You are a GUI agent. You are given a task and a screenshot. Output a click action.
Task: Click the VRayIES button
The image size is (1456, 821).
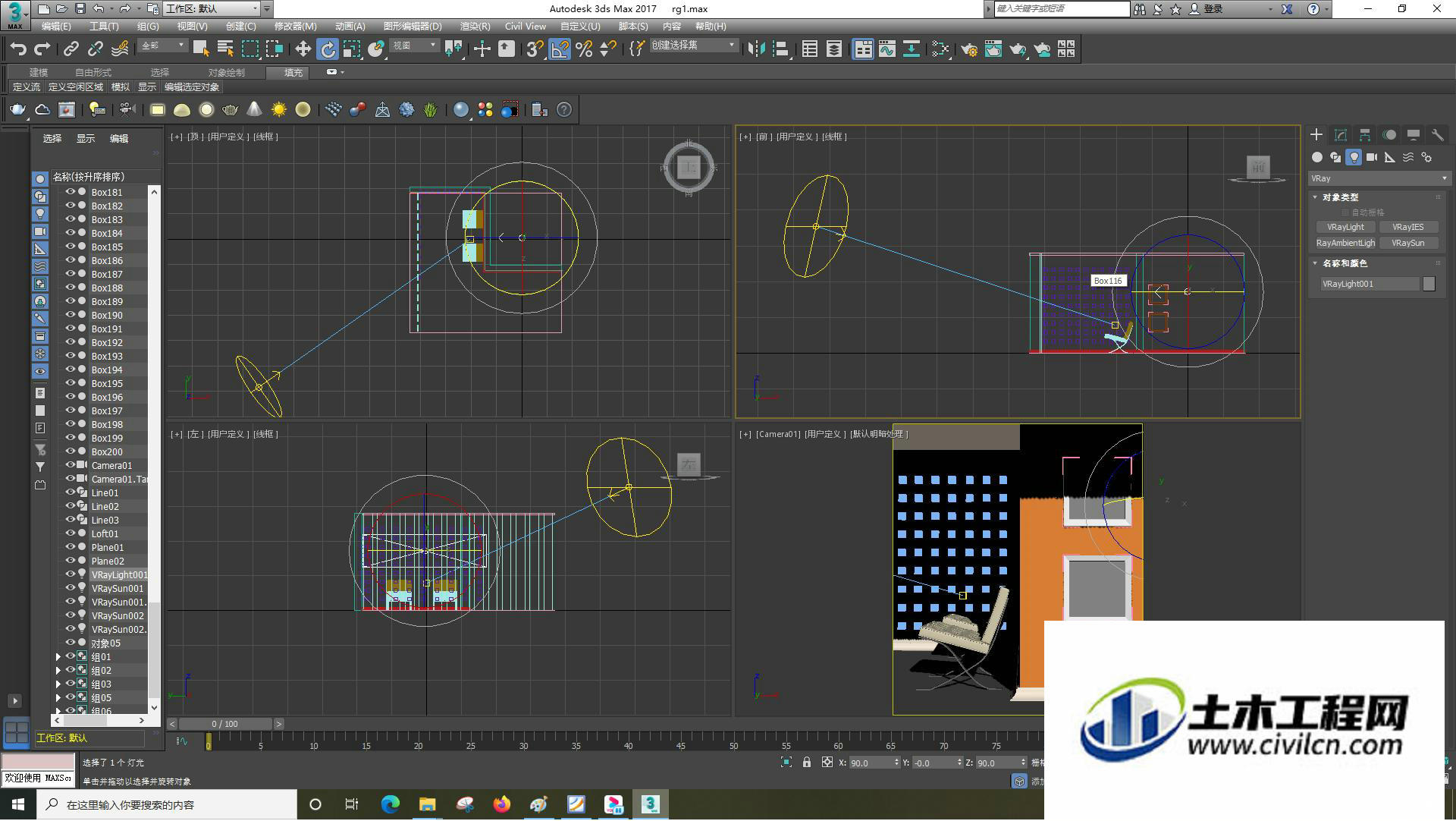pos(1407,227)
